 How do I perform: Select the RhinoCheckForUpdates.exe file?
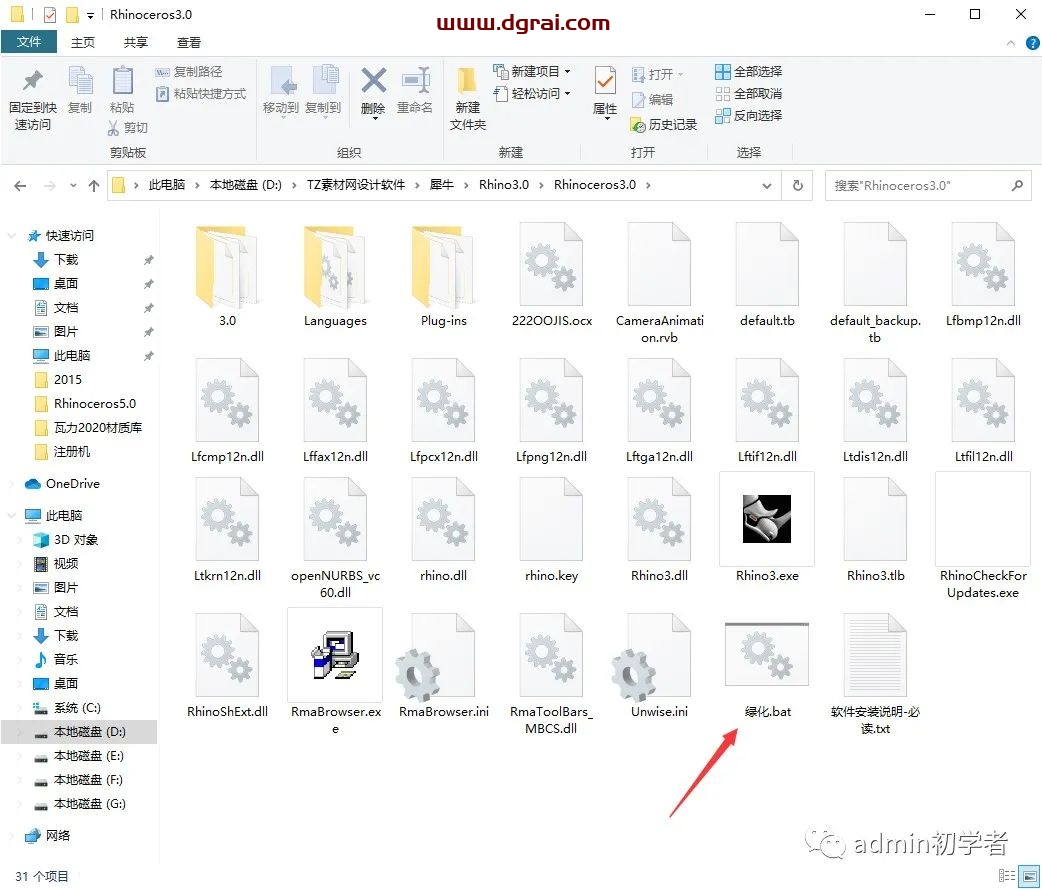(x=982, y=537)
